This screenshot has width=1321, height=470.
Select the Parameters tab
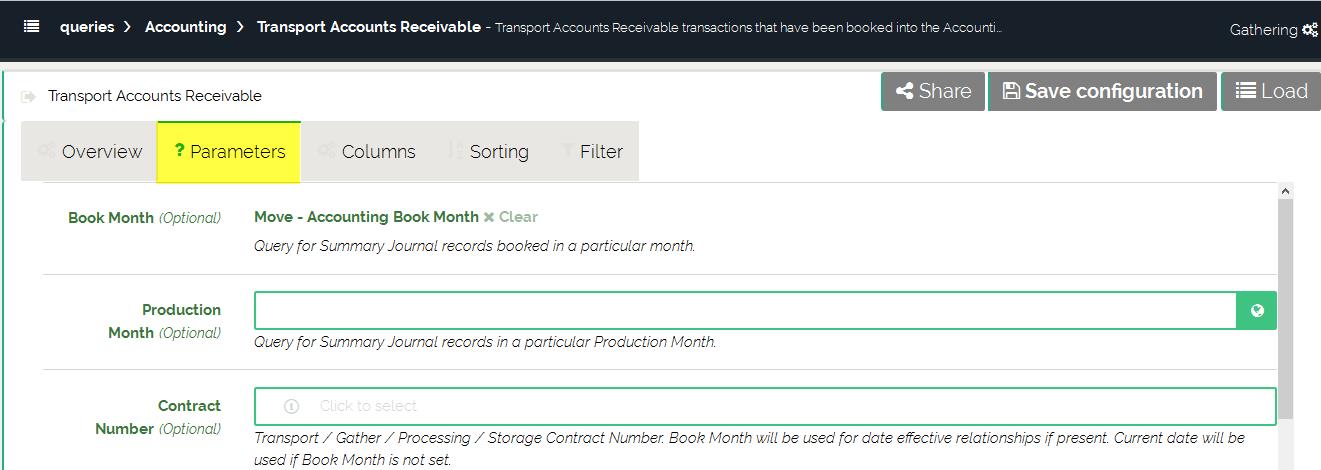pyautogui.click(x=229, y=152)
